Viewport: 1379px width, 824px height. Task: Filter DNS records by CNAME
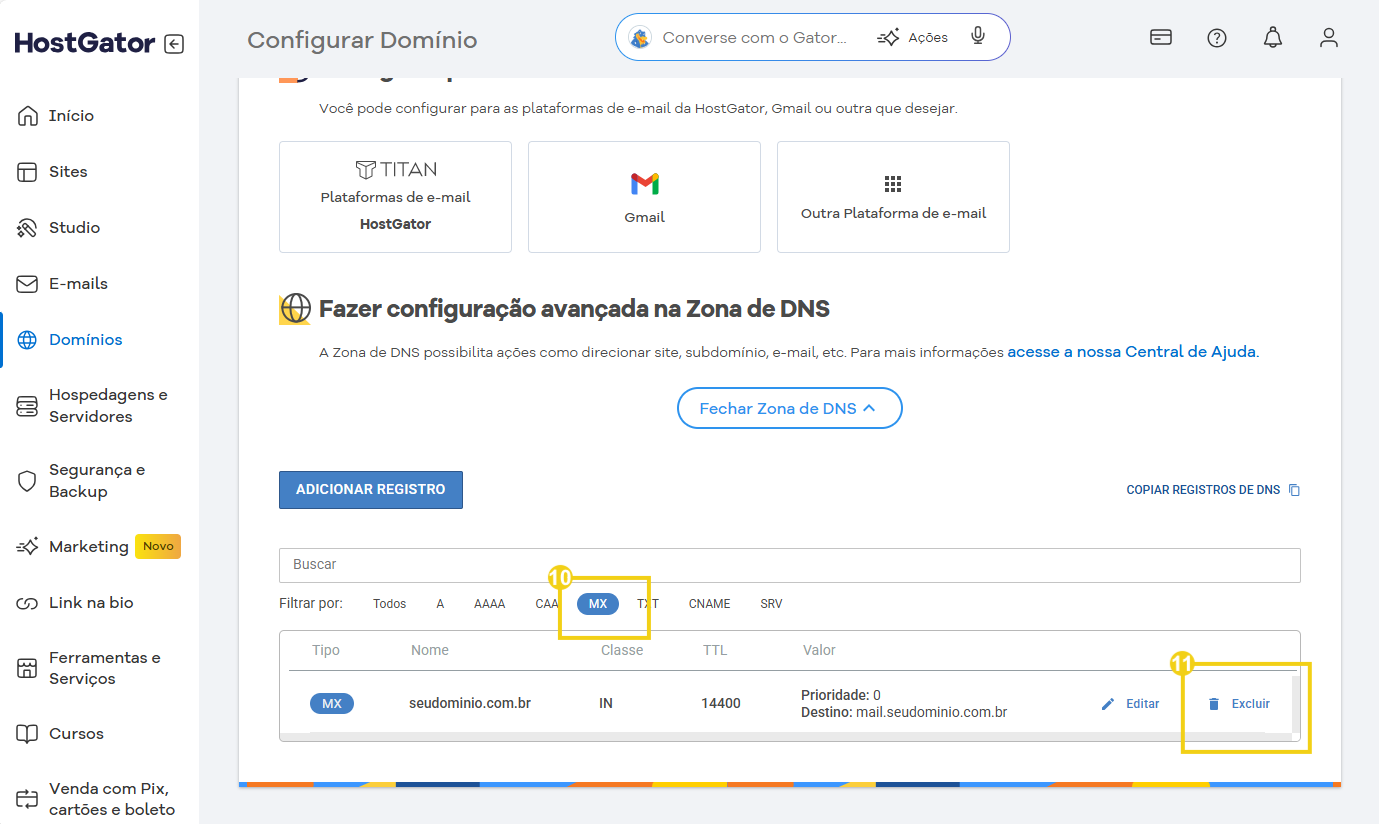pos(709,604)
